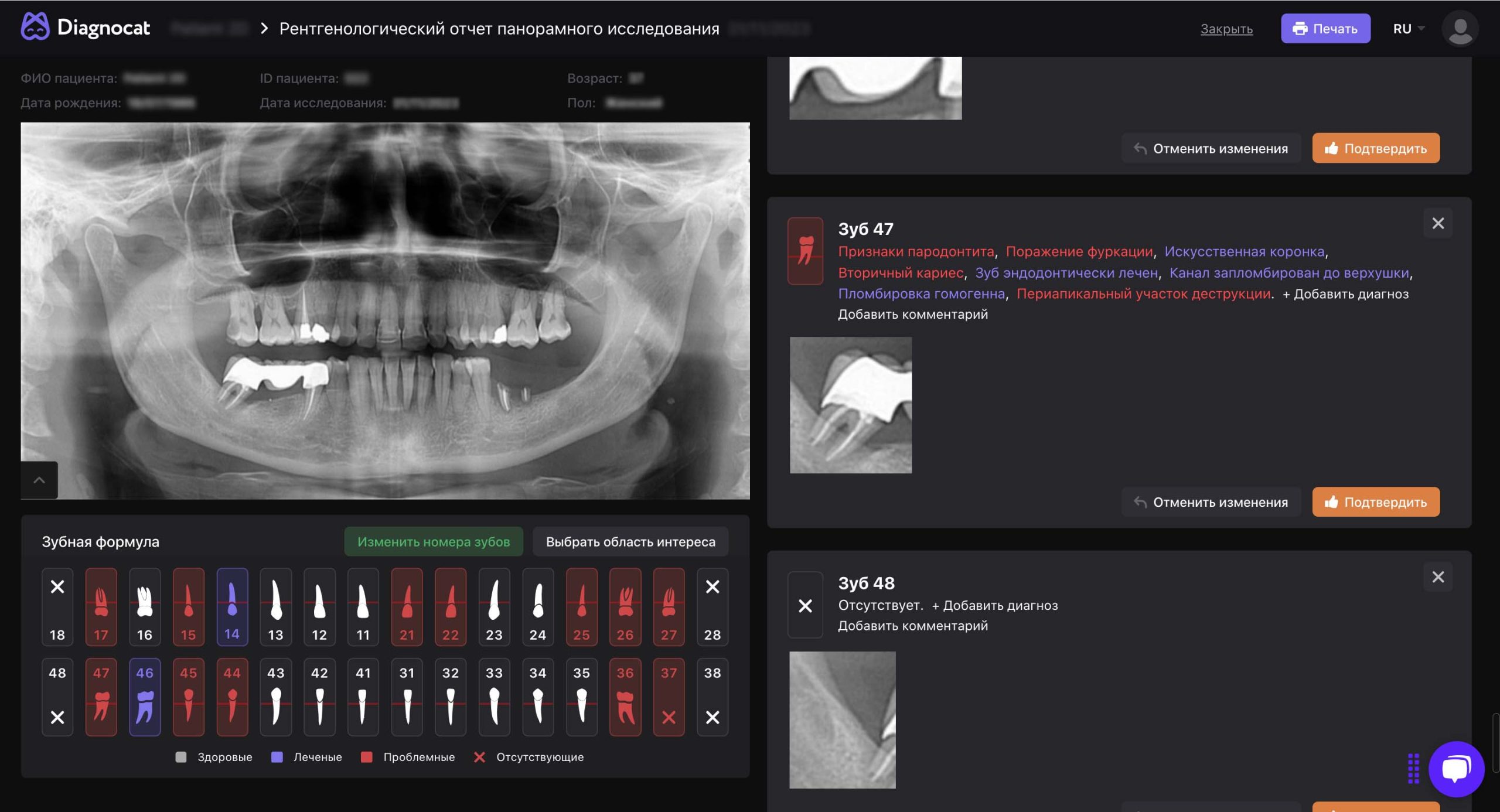Select tooth 14 in the dental formula
1500x812 pixels.
click(232, 606)
